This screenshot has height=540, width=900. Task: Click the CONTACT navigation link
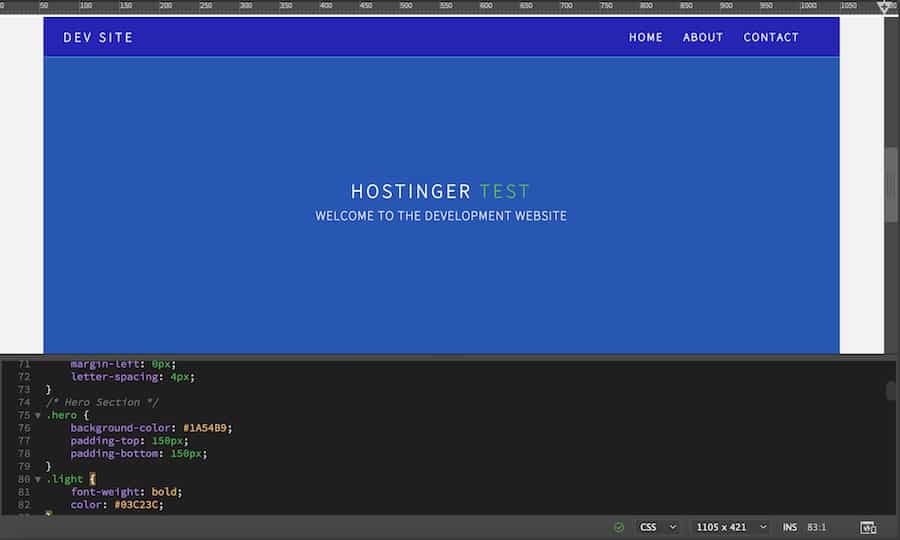tap(770, 37)
